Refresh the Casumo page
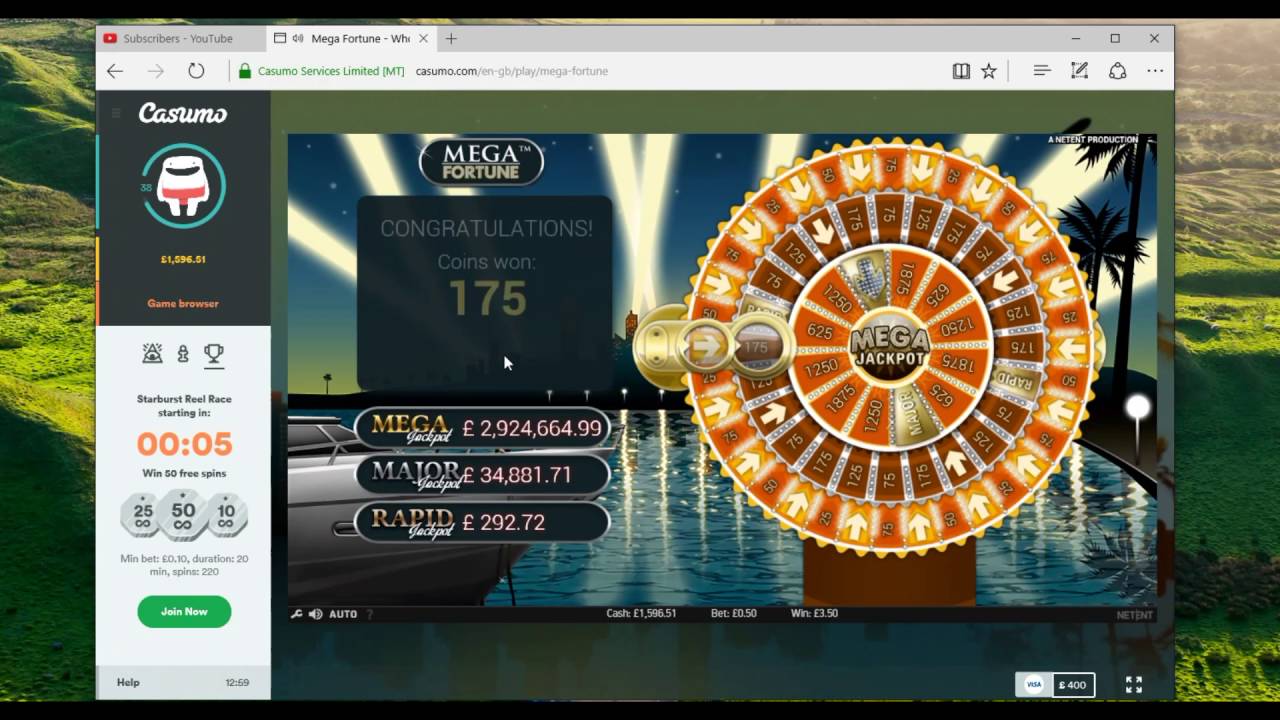This screenshot has width=1280, height=720. (196, 71)
